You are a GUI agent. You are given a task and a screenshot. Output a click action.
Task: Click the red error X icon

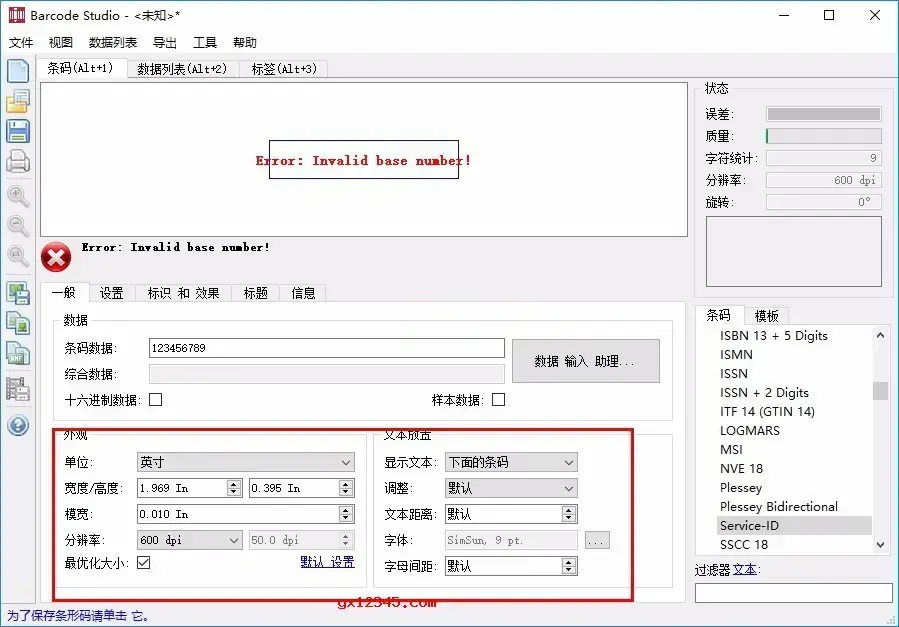pyautogui.click(x=56, y=257)
